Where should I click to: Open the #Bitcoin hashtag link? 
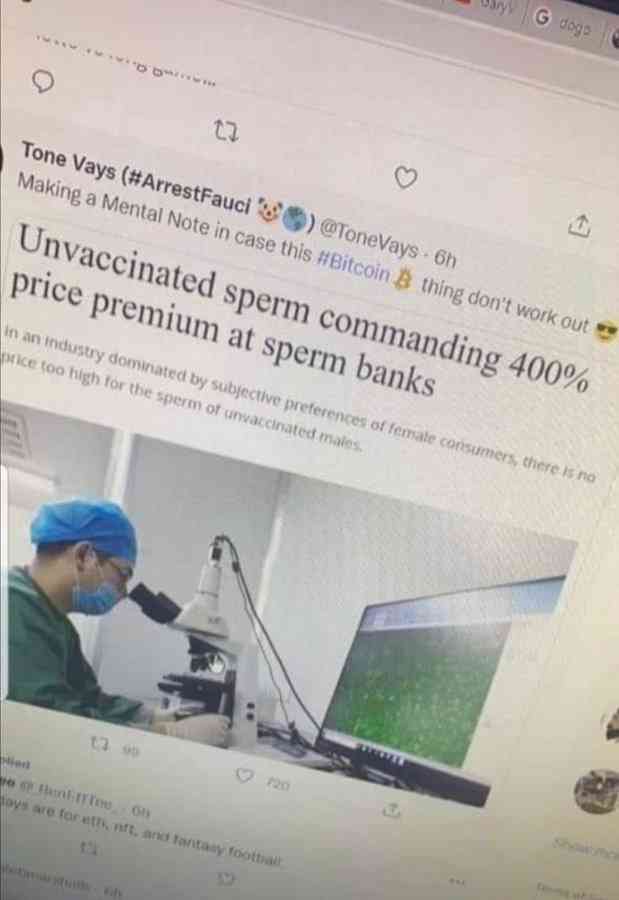click(353, 267)
